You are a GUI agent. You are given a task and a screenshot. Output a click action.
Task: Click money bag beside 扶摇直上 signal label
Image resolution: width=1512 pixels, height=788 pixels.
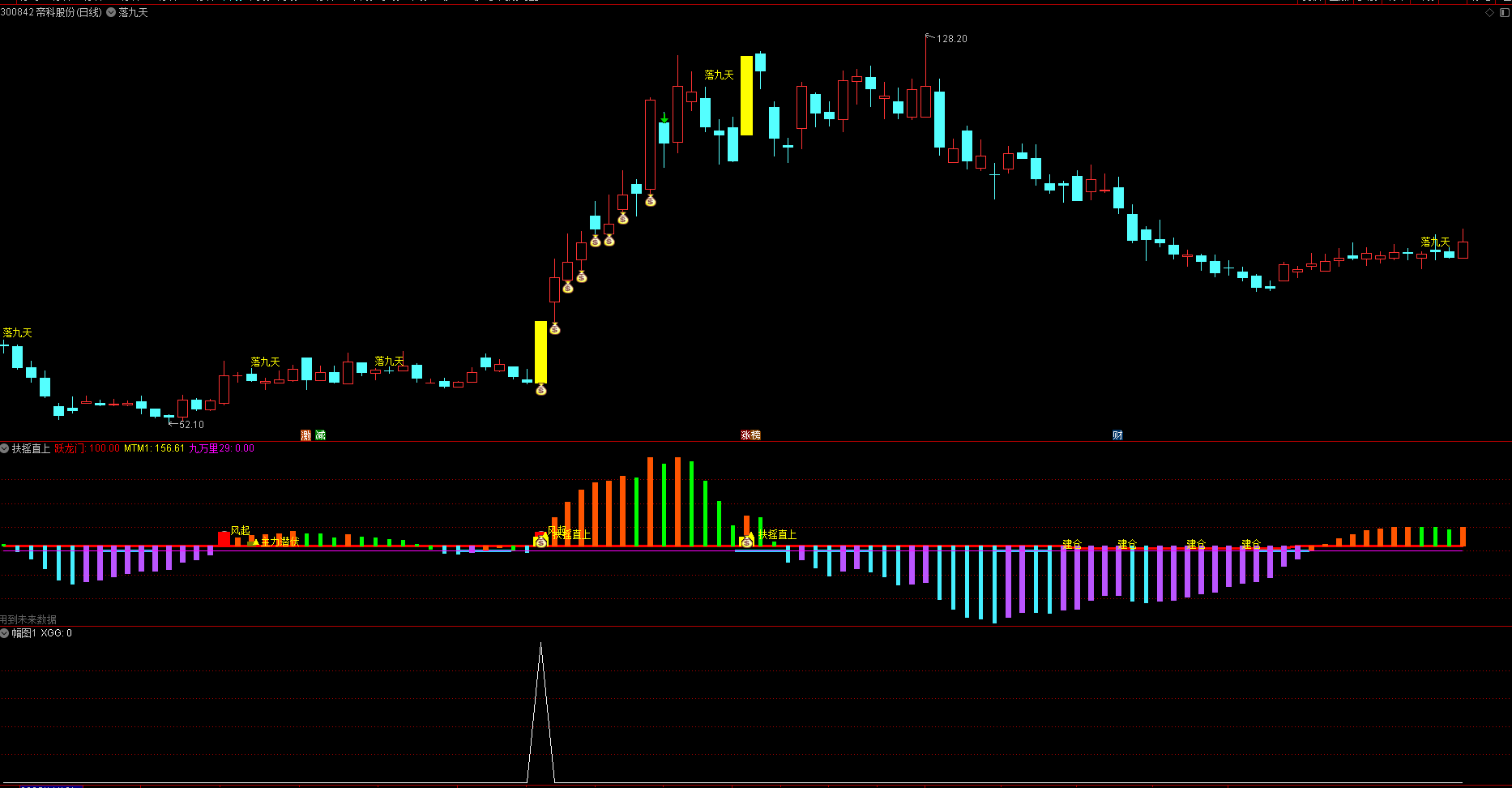pyautogui.click(x=746, y=541)
